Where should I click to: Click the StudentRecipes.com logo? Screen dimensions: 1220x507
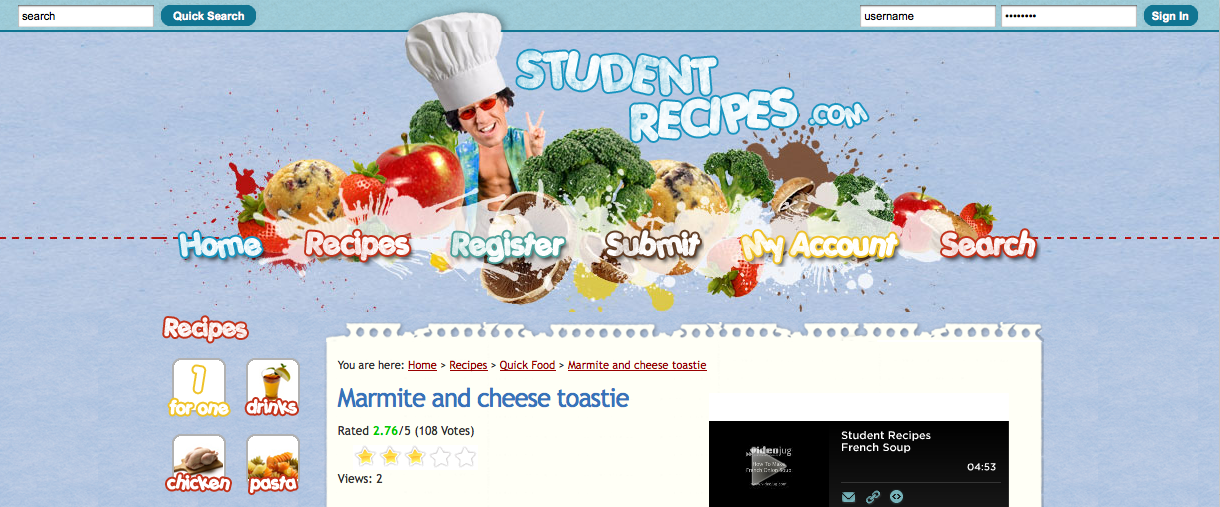[690, 98]
